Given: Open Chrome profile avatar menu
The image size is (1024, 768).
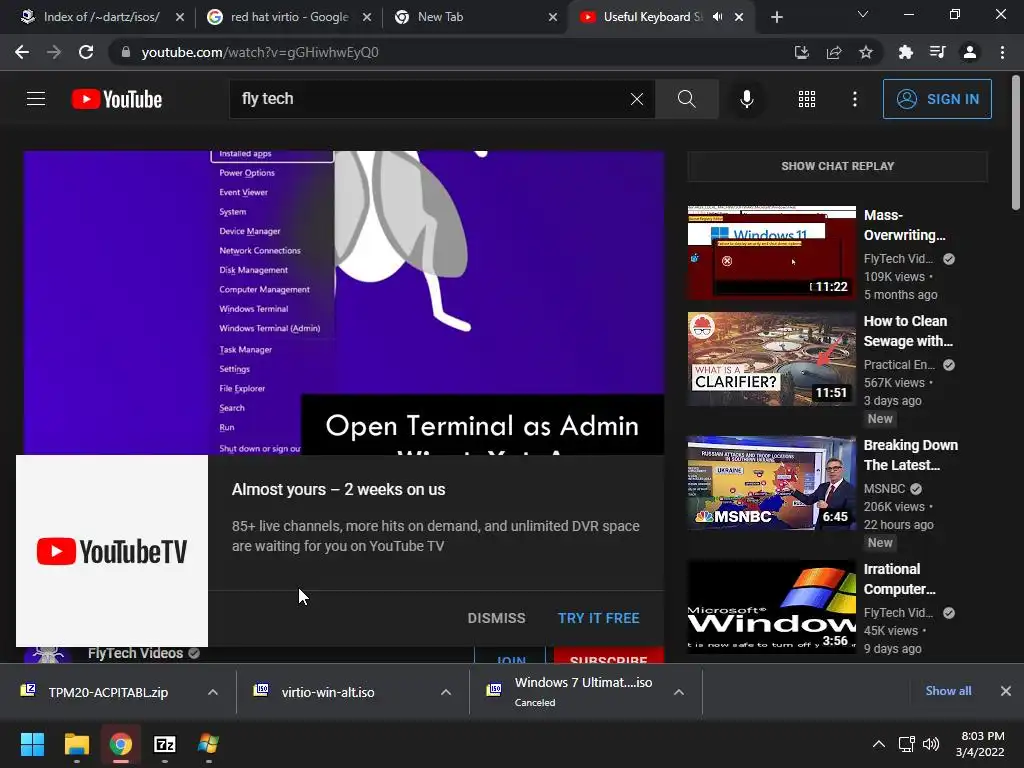Looking at the screenshot, I should point(970,52).
